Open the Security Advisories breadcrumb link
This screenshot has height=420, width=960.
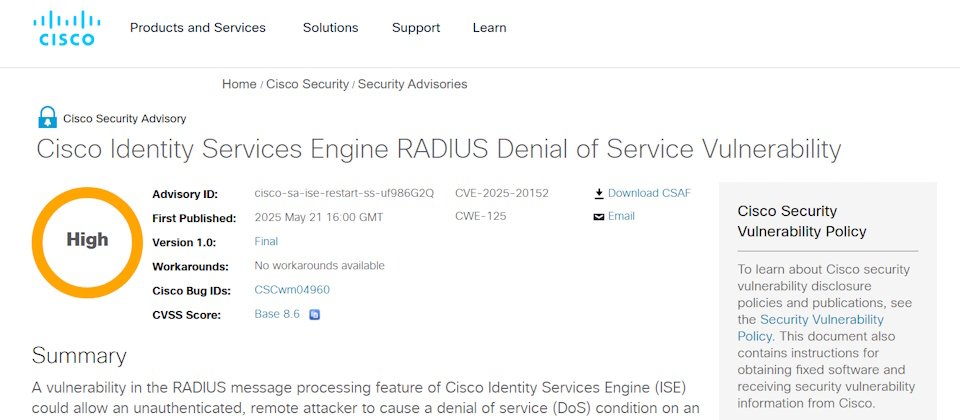click(413, 84)
